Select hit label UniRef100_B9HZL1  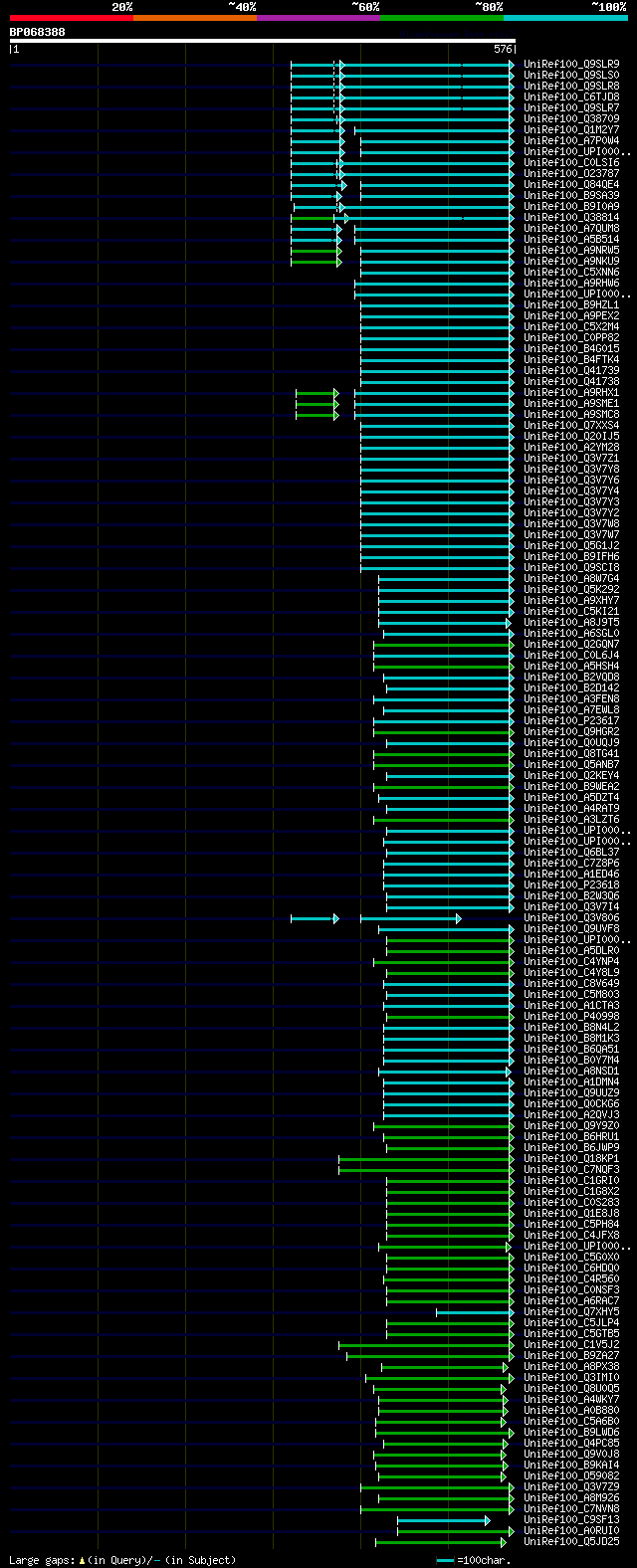point(571,304)
